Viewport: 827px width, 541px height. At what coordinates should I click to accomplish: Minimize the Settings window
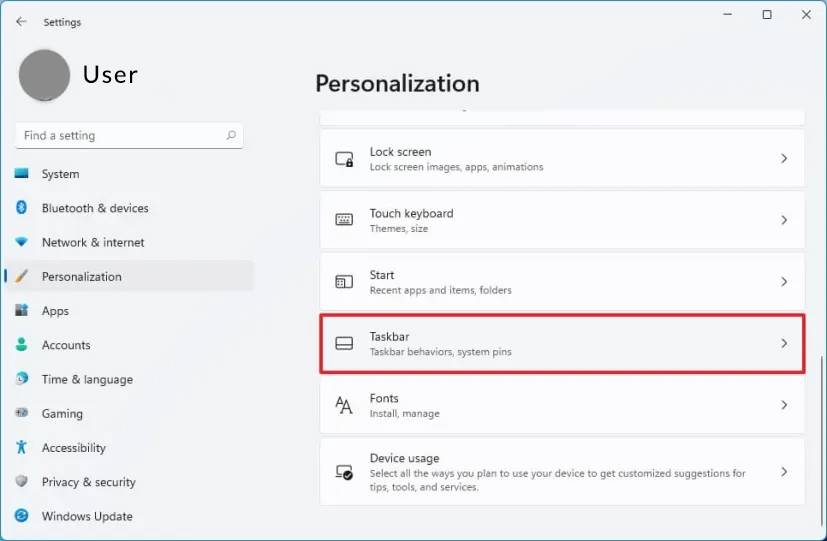pos(728,15)
